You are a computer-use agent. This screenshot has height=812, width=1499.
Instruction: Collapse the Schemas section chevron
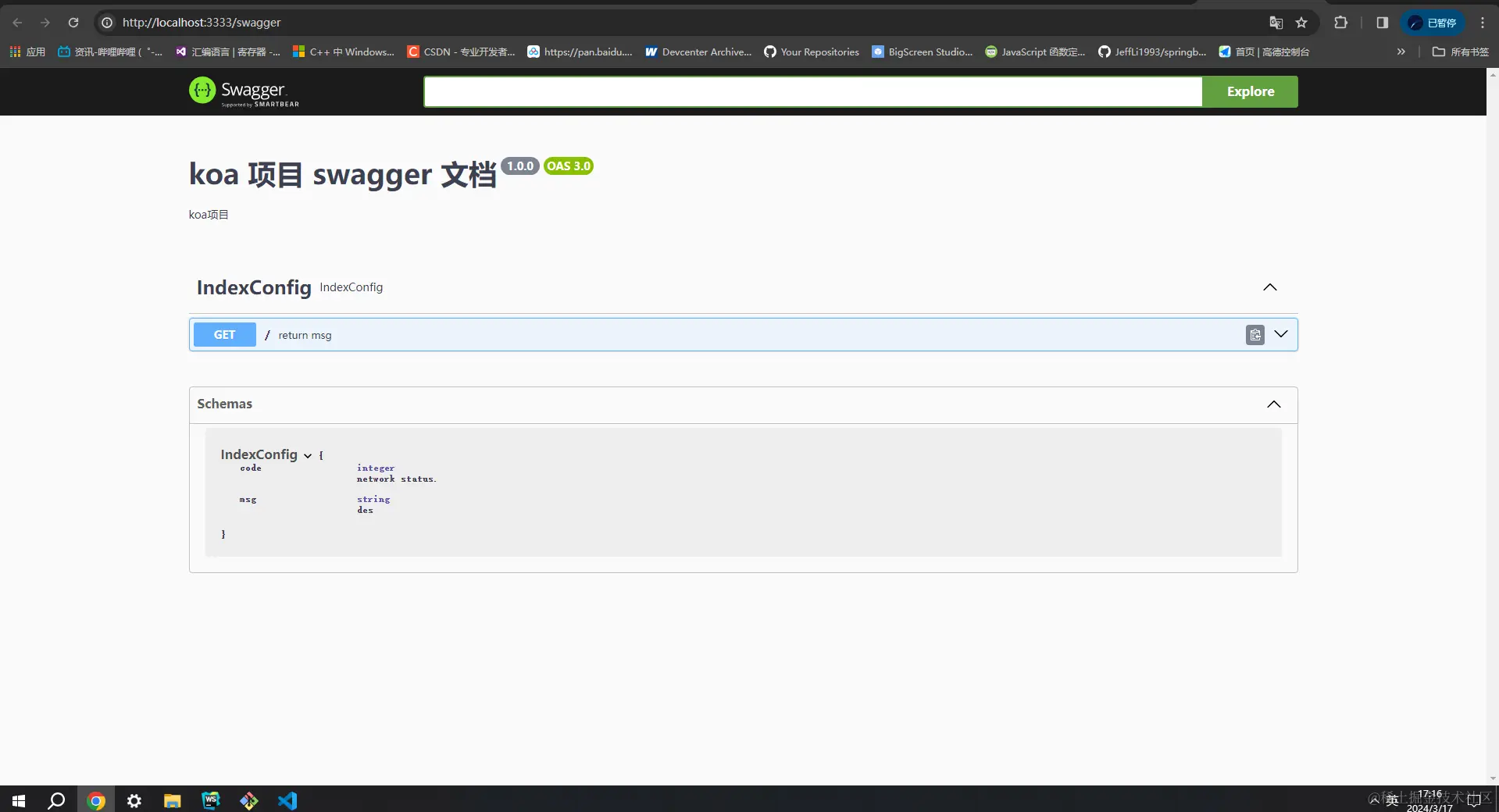click(x=1274, y=404)
